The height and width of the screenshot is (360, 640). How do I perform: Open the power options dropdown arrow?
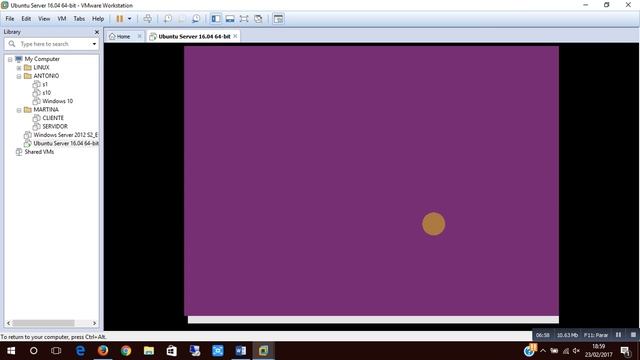click(x=129, y=19)
